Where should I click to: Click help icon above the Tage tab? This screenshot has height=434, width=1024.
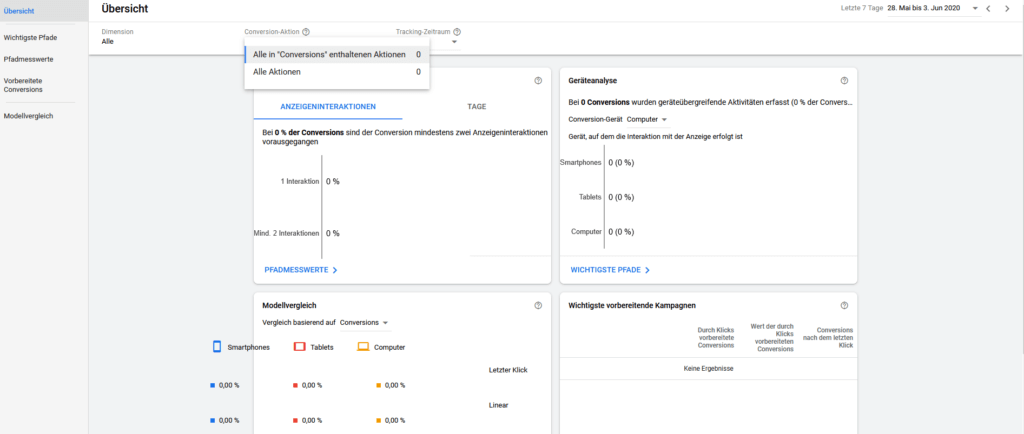538,81
